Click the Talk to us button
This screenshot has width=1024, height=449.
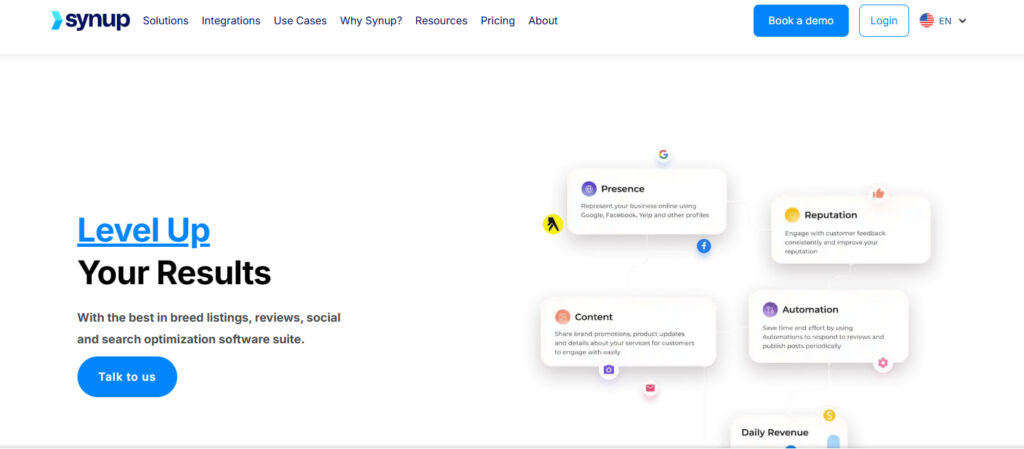click(127, 377)
